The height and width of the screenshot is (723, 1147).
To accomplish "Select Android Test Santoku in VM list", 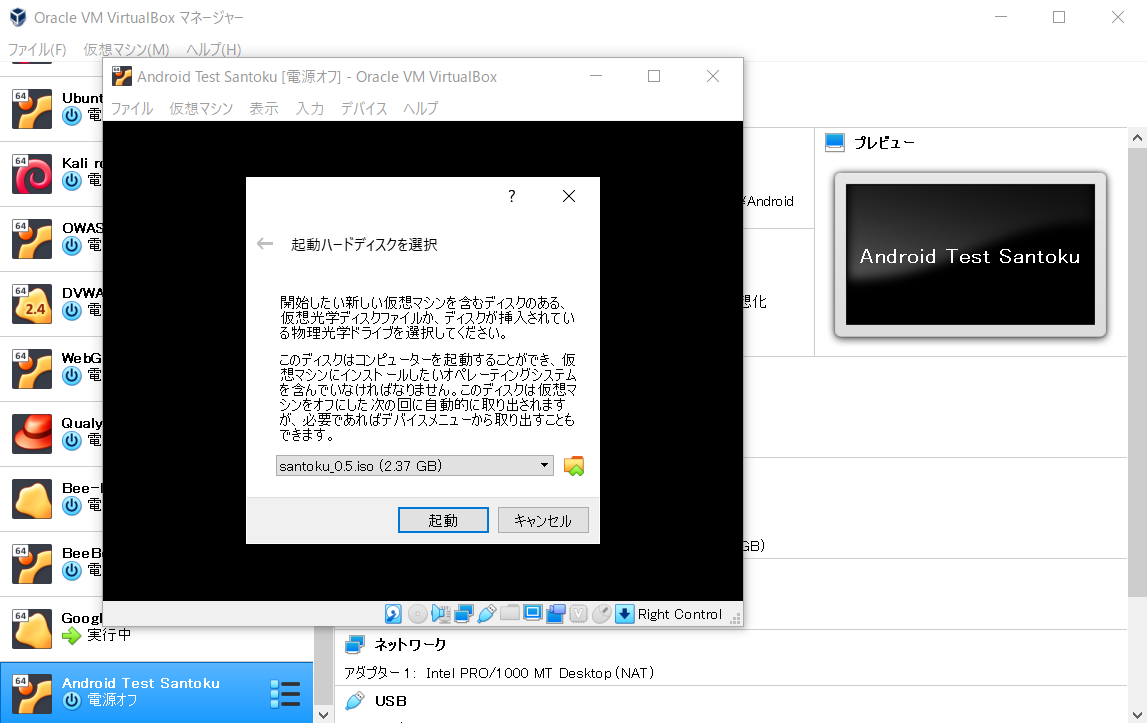I will point(157,693).
